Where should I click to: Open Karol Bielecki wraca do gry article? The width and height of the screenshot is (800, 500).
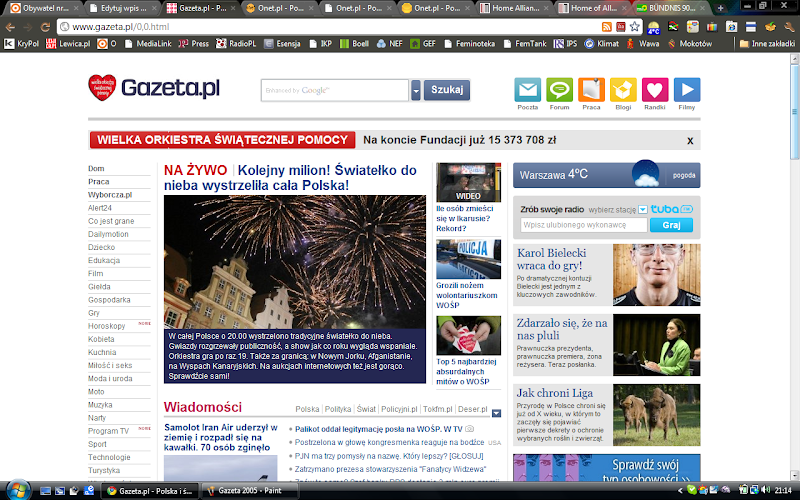point(552,259)
